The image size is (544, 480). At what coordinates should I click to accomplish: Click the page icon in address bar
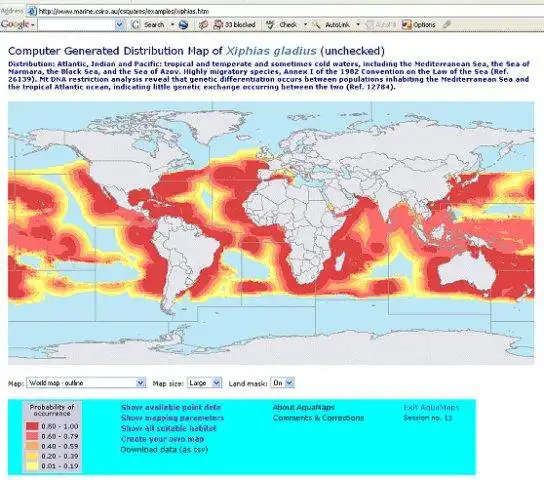tap(32, 11)
